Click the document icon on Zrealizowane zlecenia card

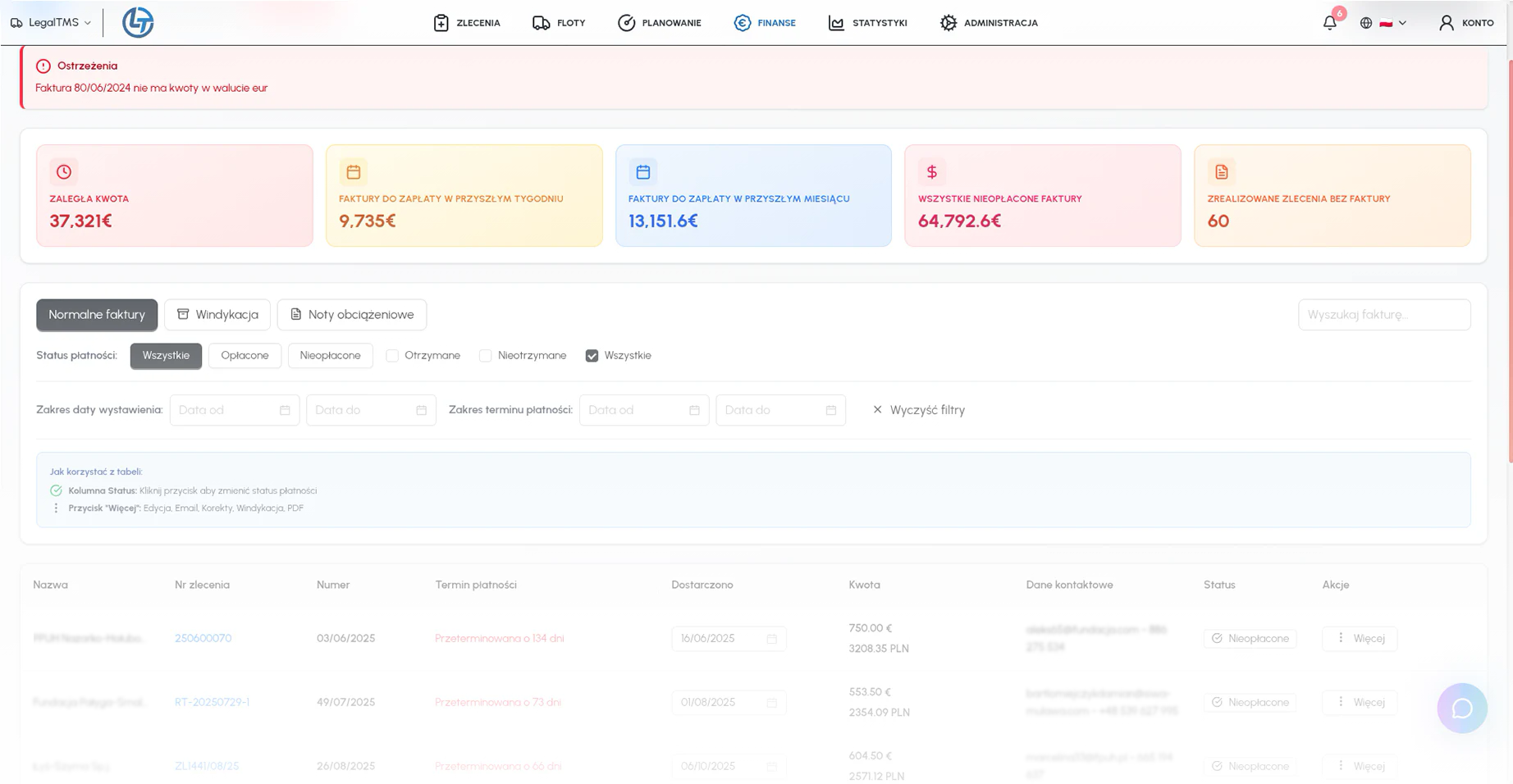pos(1221,172)
